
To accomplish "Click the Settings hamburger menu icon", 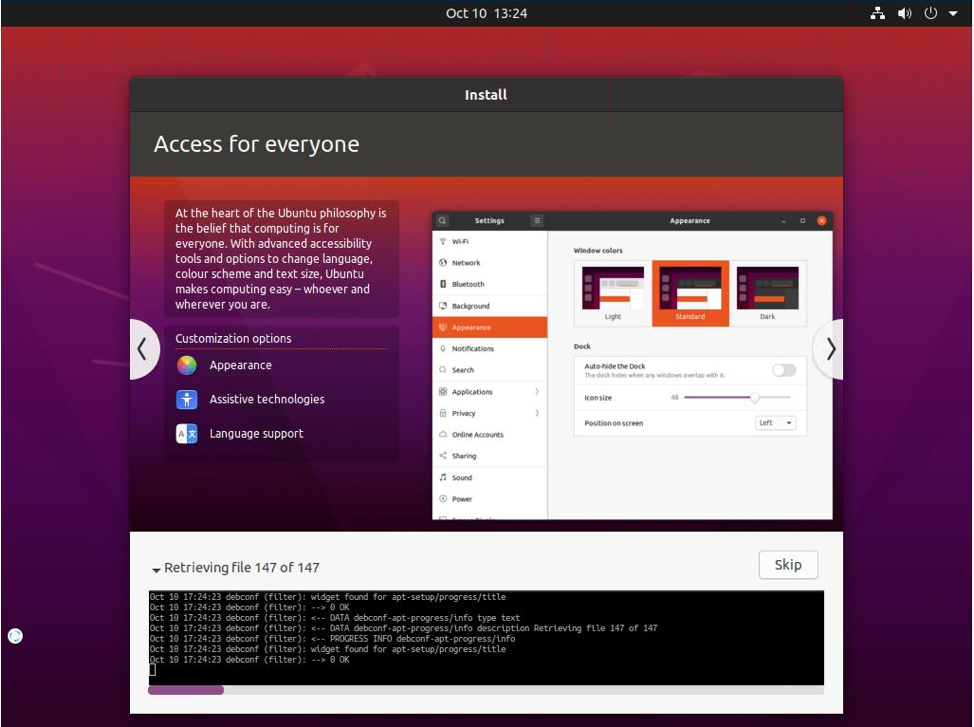I will pyautogui.click(x=537, y=221).
